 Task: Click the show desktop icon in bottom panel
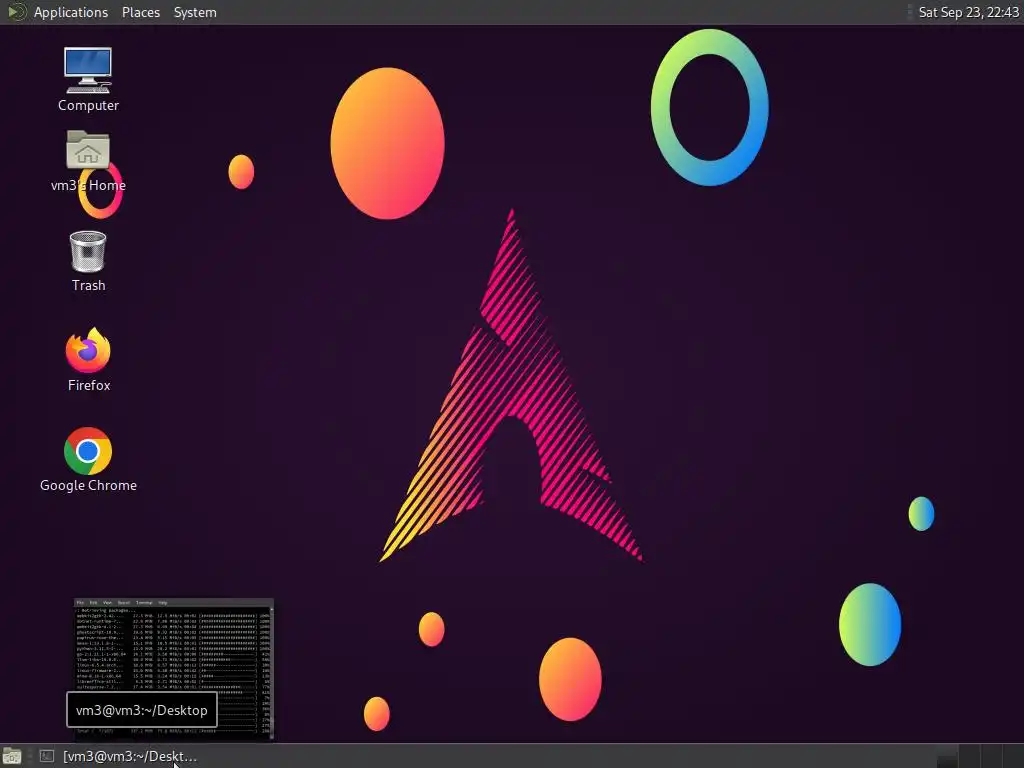tap(12, 756)
